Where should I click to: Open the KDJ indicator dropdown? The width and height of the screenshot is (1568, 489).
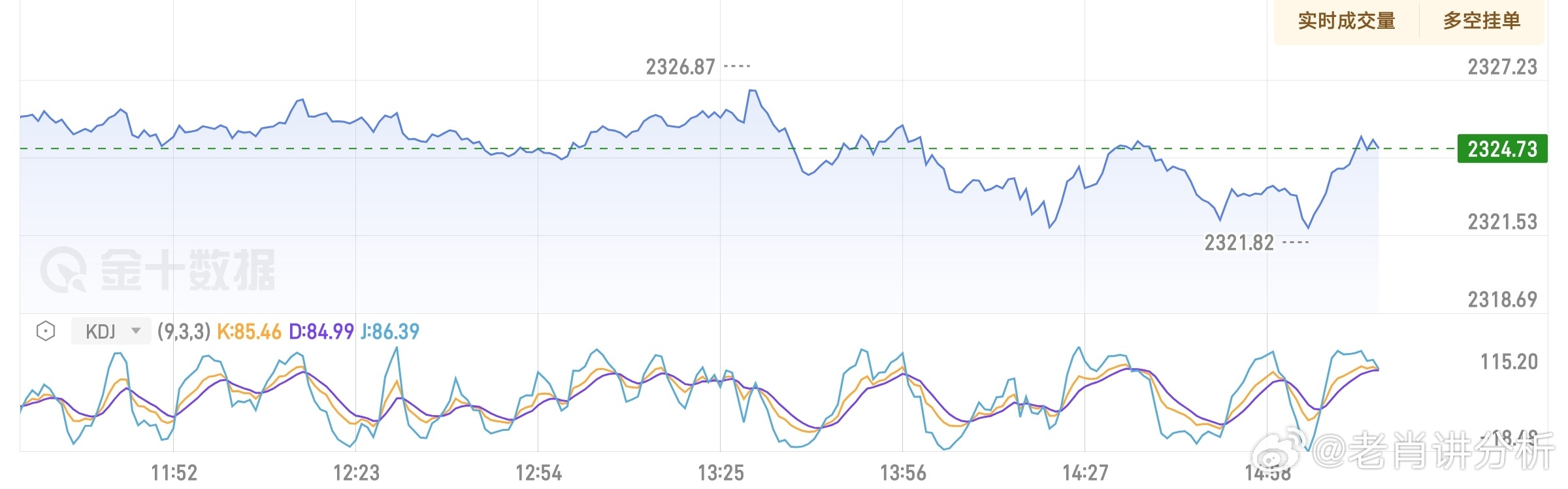pos(110,331)
